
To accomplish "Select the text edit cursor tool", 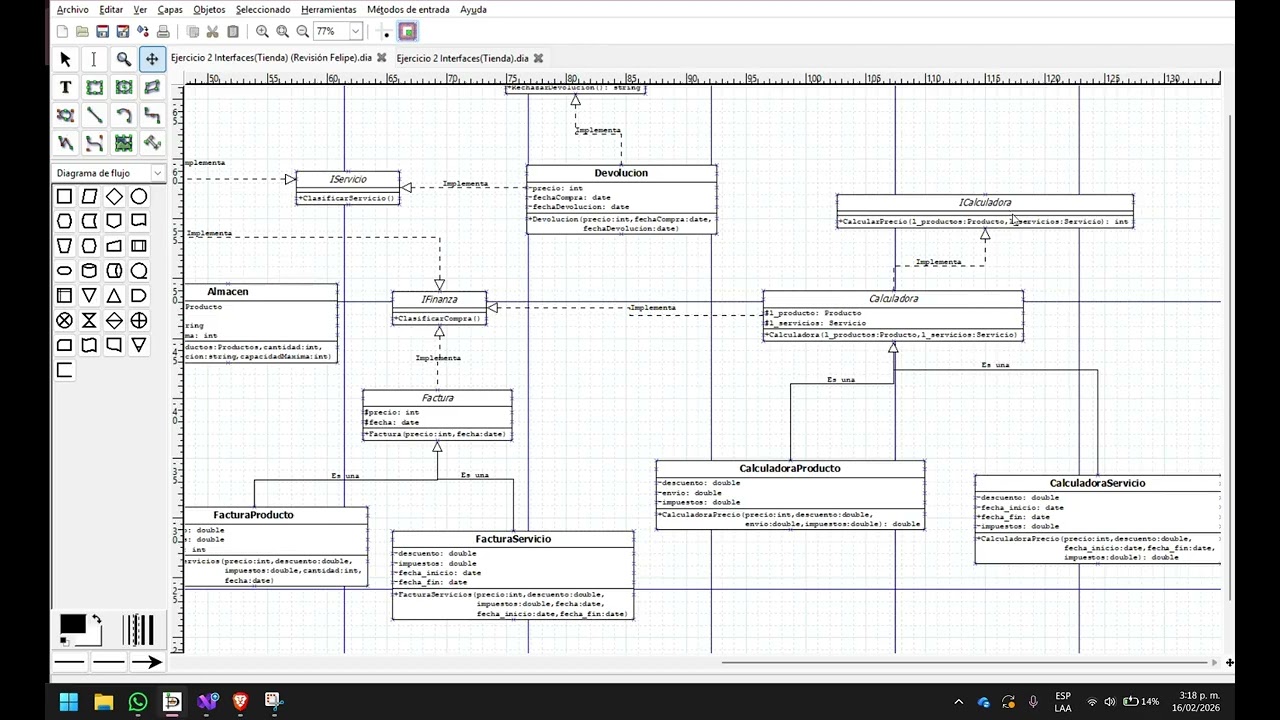I will point(94,59).
